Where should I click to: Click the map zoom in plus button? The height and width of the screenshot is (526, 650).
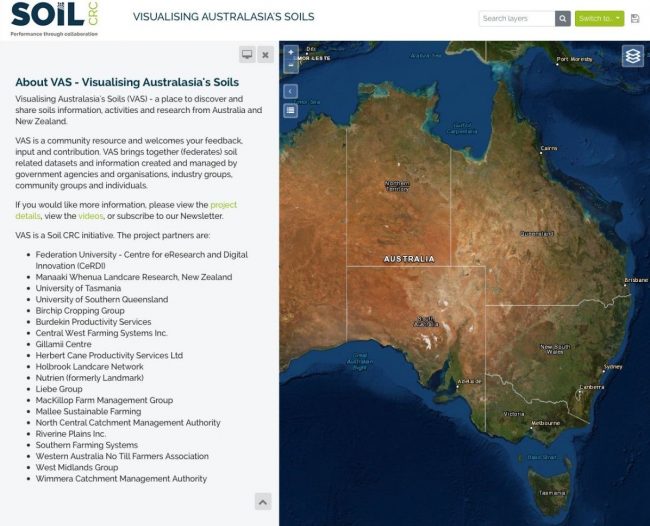click(291, 52)
